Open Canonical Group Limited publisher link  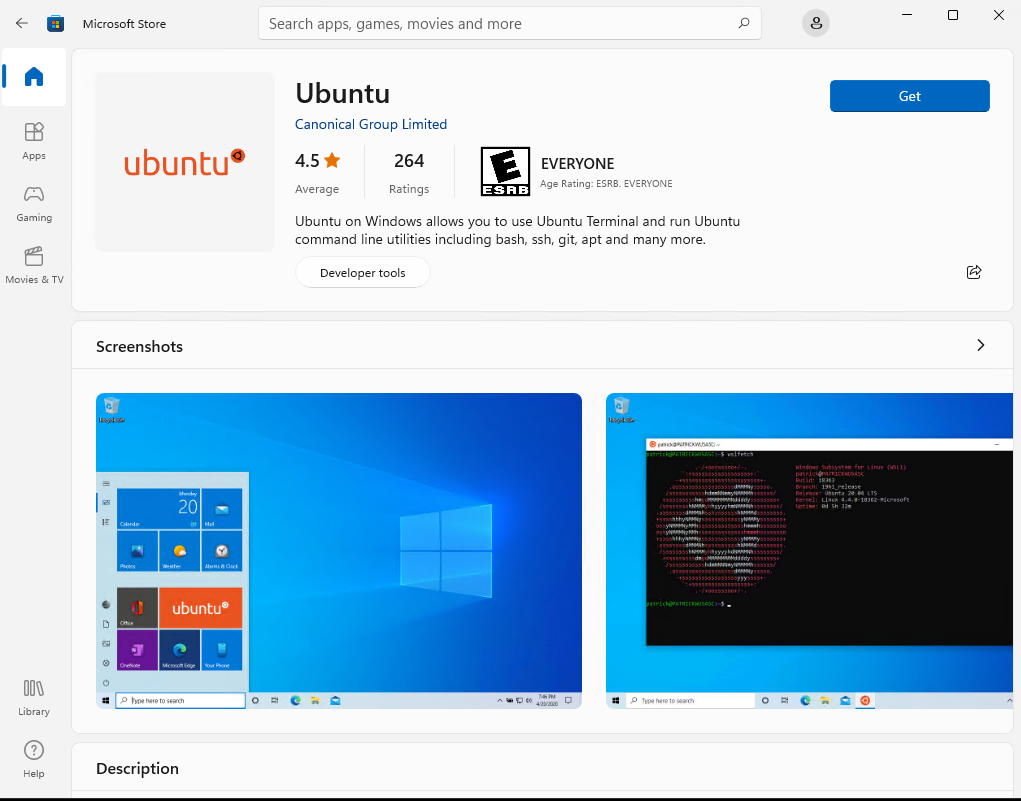(x=371, y=124)
